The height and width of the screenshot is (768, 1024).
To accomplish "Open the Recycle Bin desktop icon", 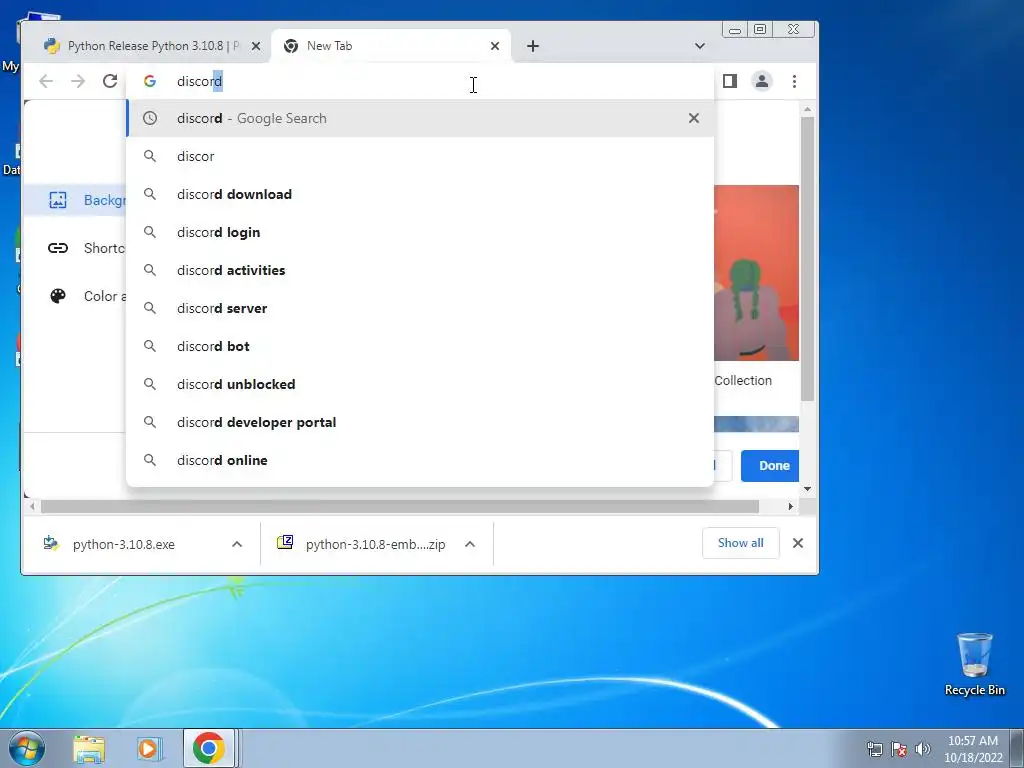I will coord(974,664).
